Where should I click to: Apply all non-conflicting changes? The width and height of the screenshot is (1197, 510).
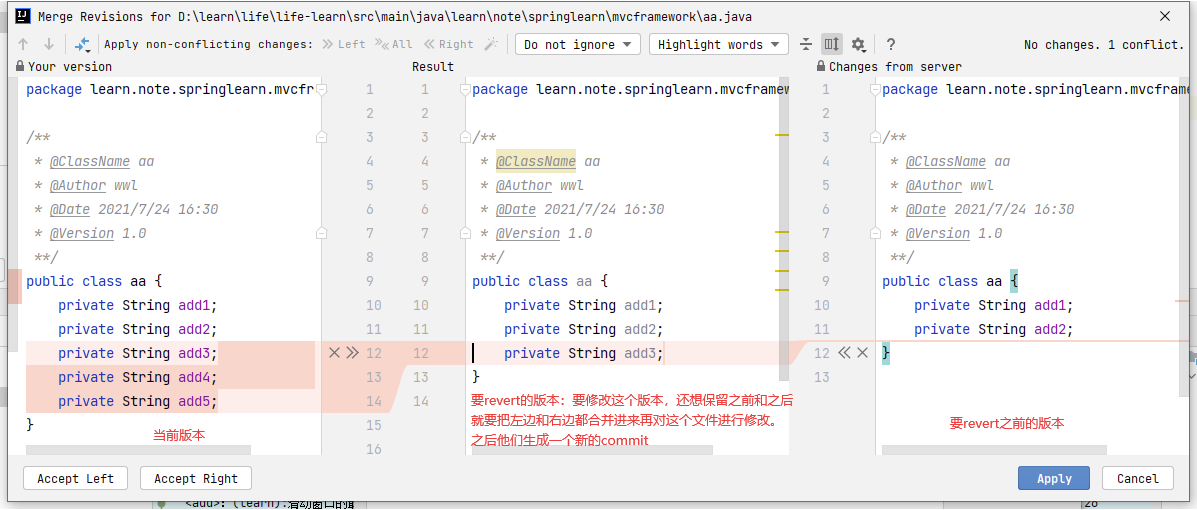[x=394, y=44]
